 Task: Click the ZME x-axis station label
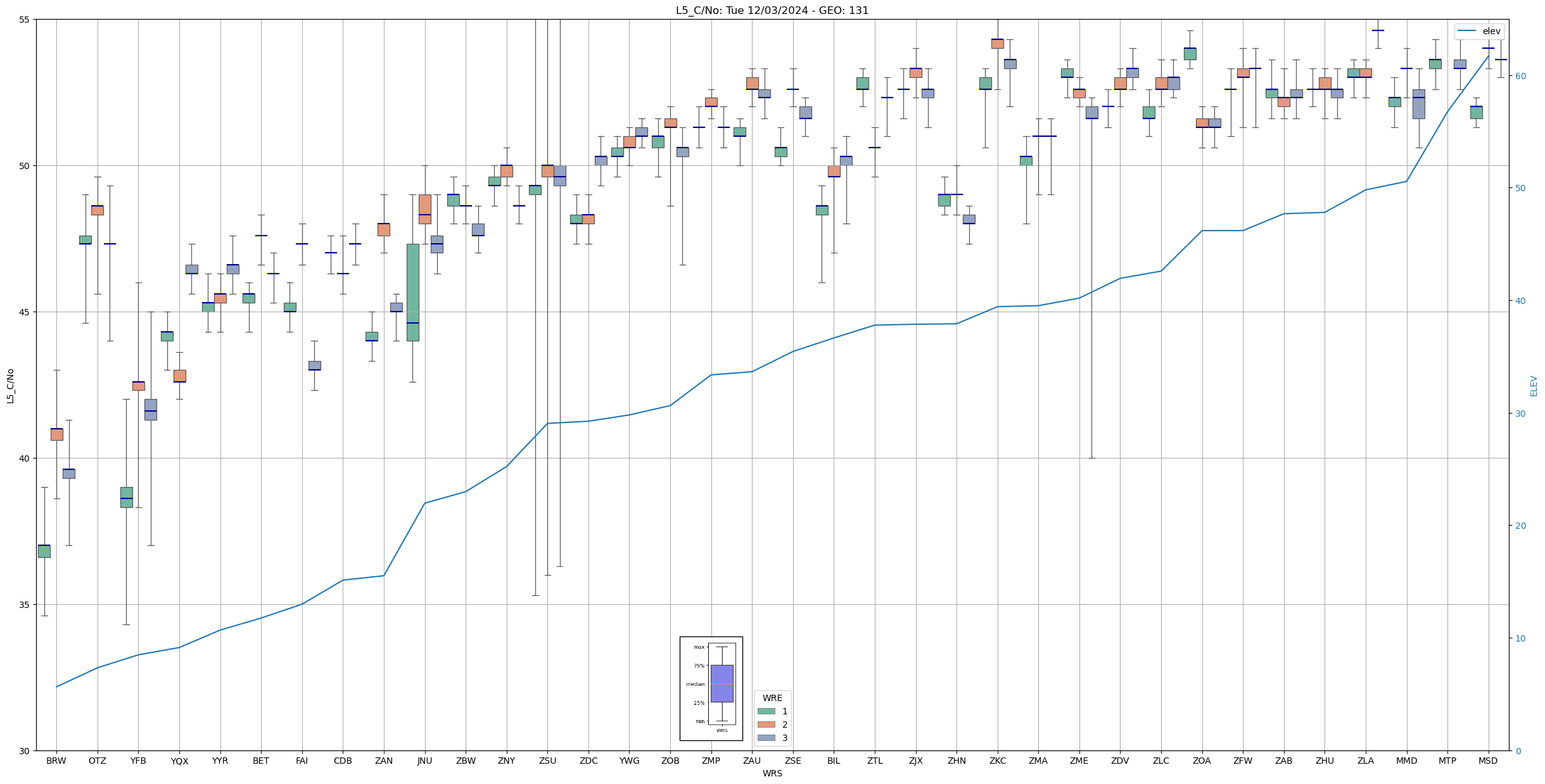(1079, 761)
